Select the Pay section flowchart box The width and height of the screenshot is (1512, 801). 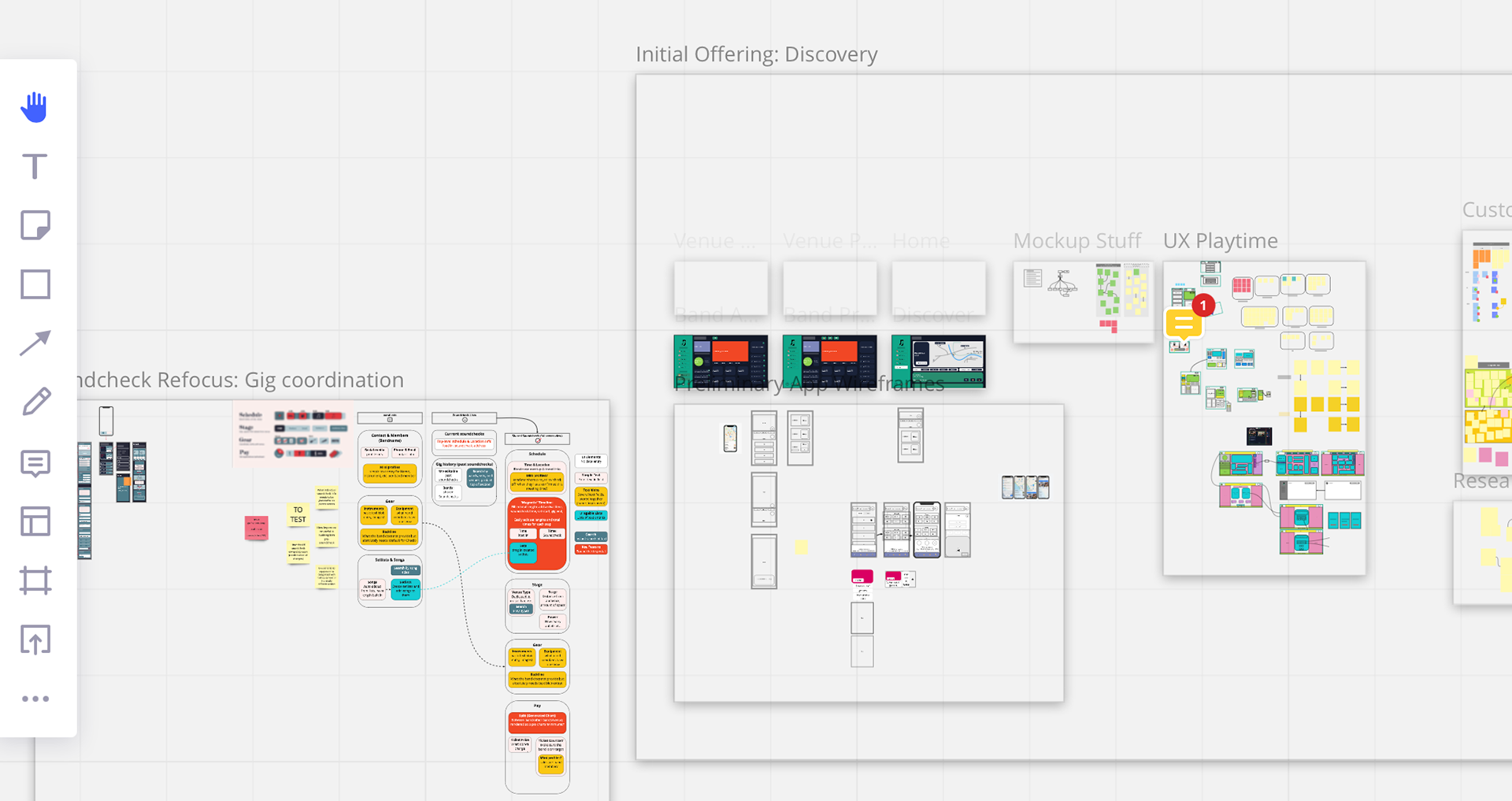click(537, 747)
